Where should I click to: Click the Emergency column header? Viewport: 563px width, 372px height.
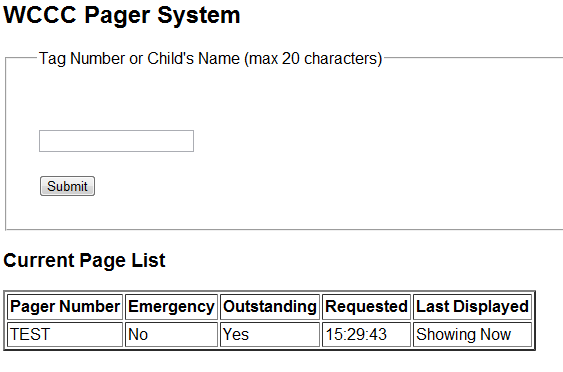(171, 307)
